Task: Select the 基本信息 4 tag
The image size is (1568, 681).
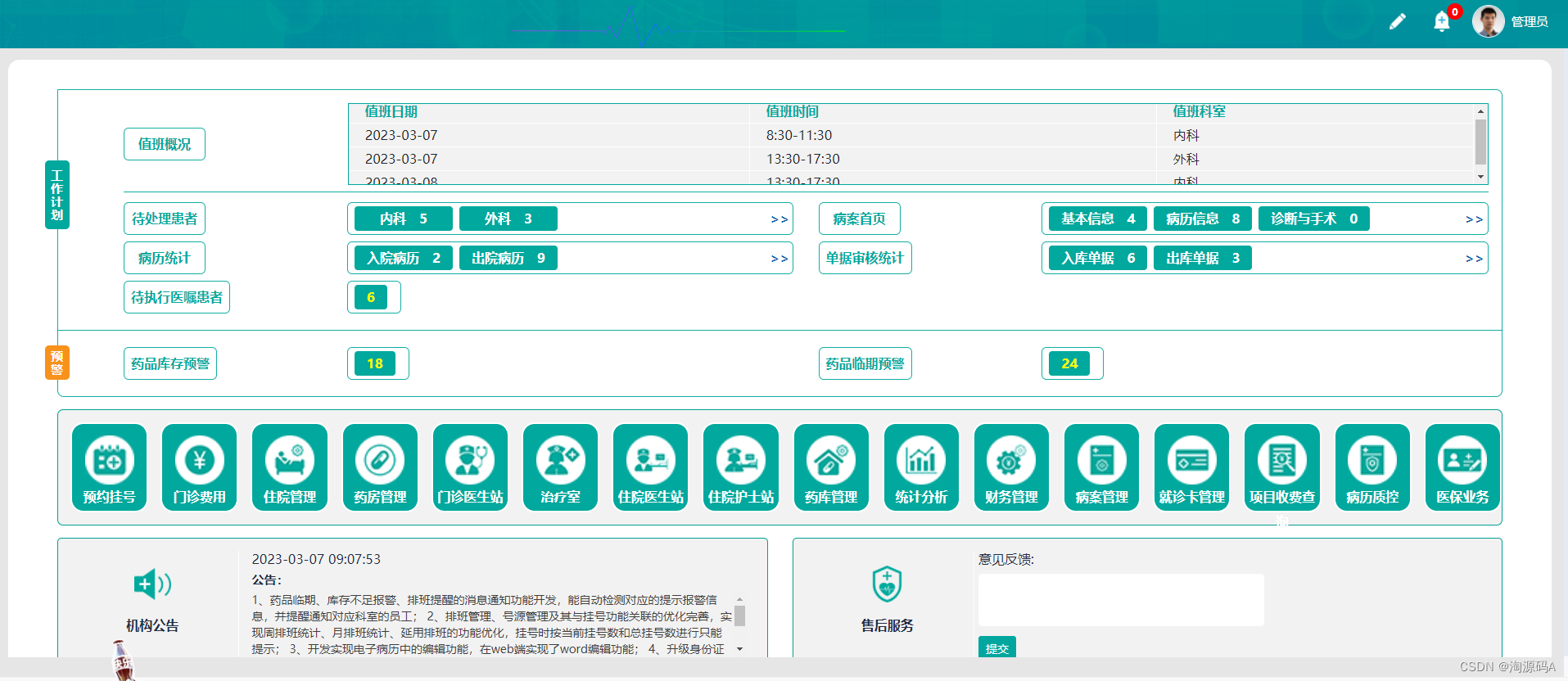Action: (1098, 219)
